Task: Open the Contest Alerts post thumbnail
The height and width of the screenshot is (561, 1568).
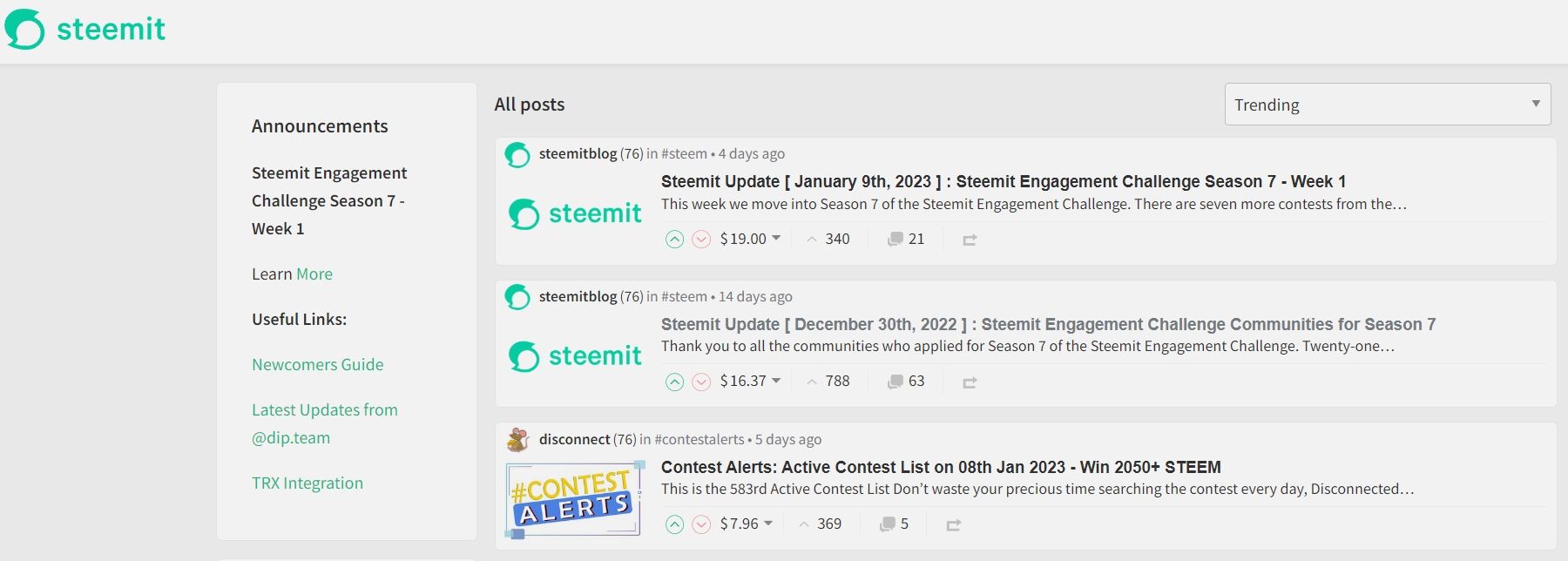Action: (575, 500)
